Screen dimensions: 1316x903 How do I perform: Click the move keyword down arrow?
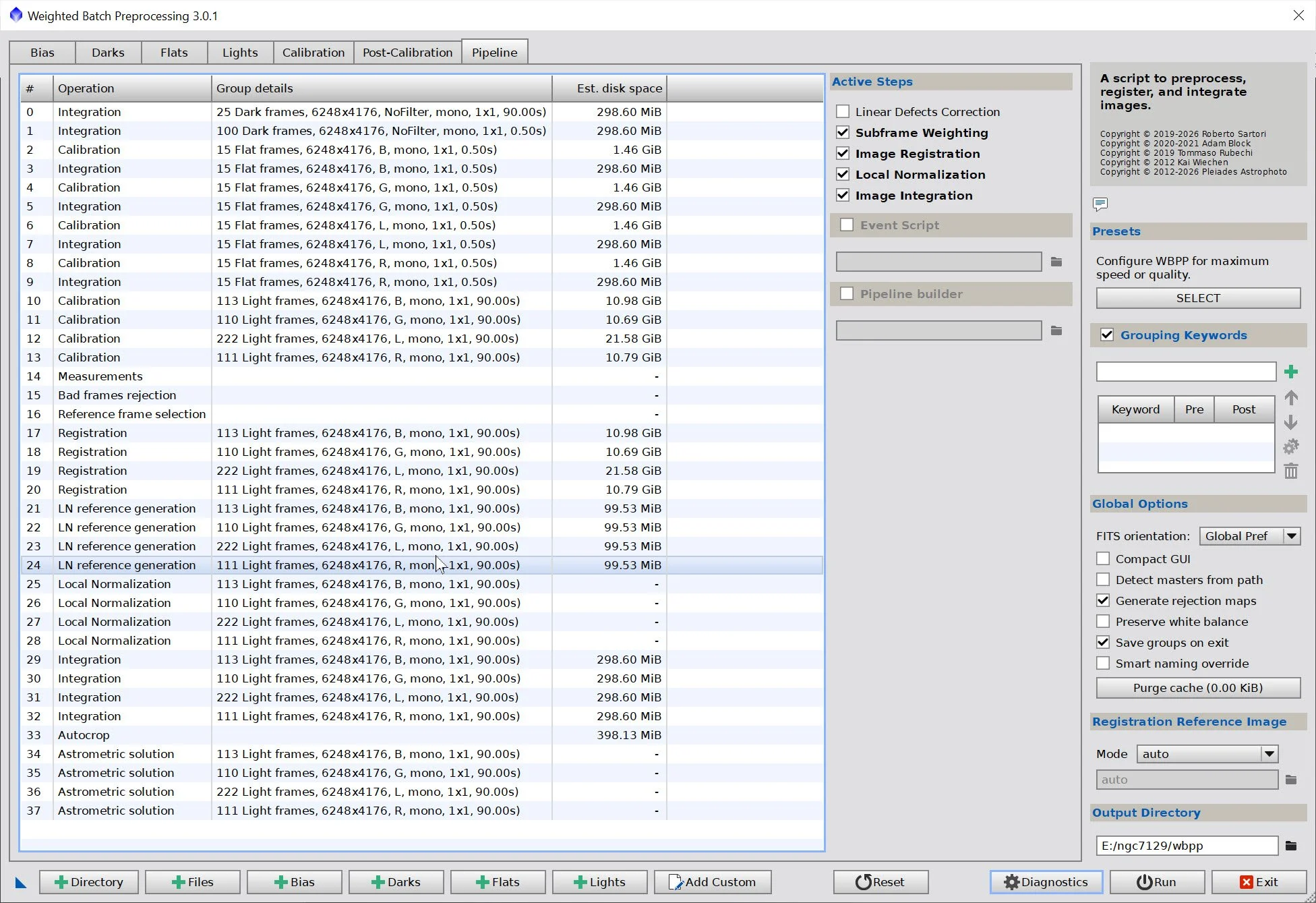pos(1290,422)
